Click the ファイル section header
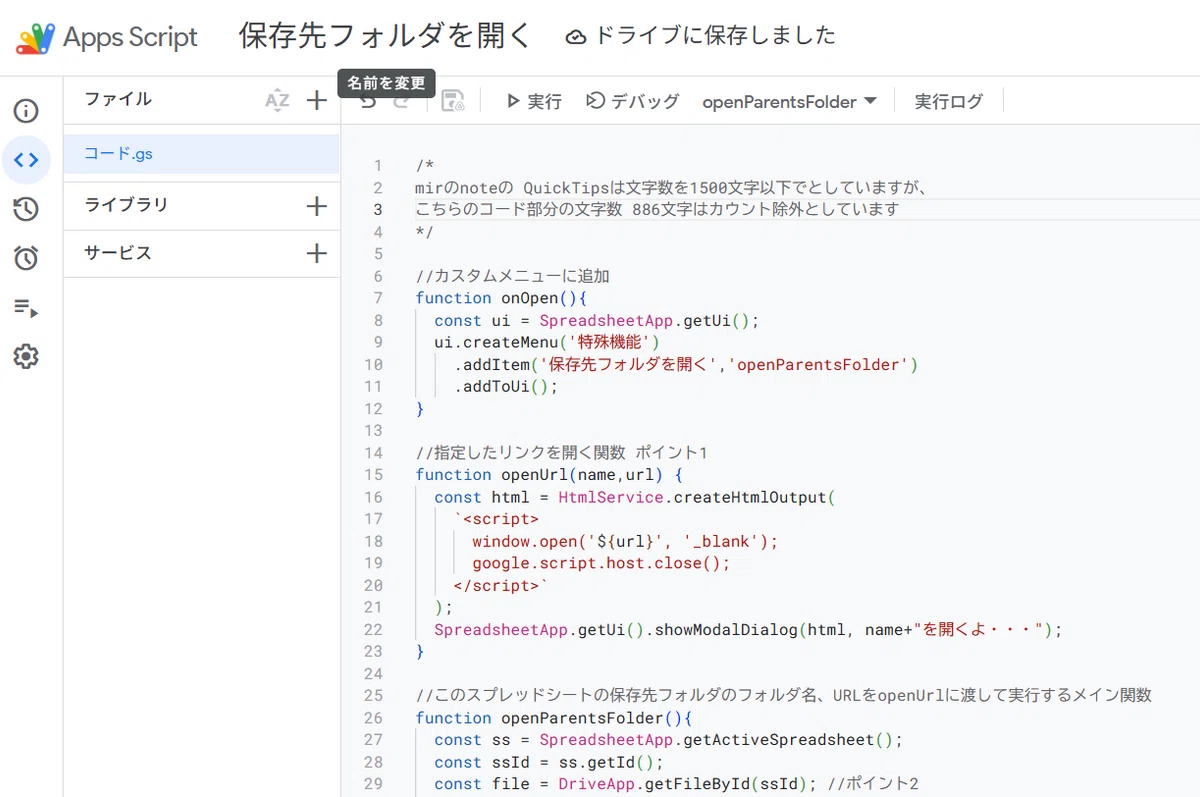Image resolution: width=1200 pixels, height=797 pixels. pyautogui.click(x=118, y=99)
